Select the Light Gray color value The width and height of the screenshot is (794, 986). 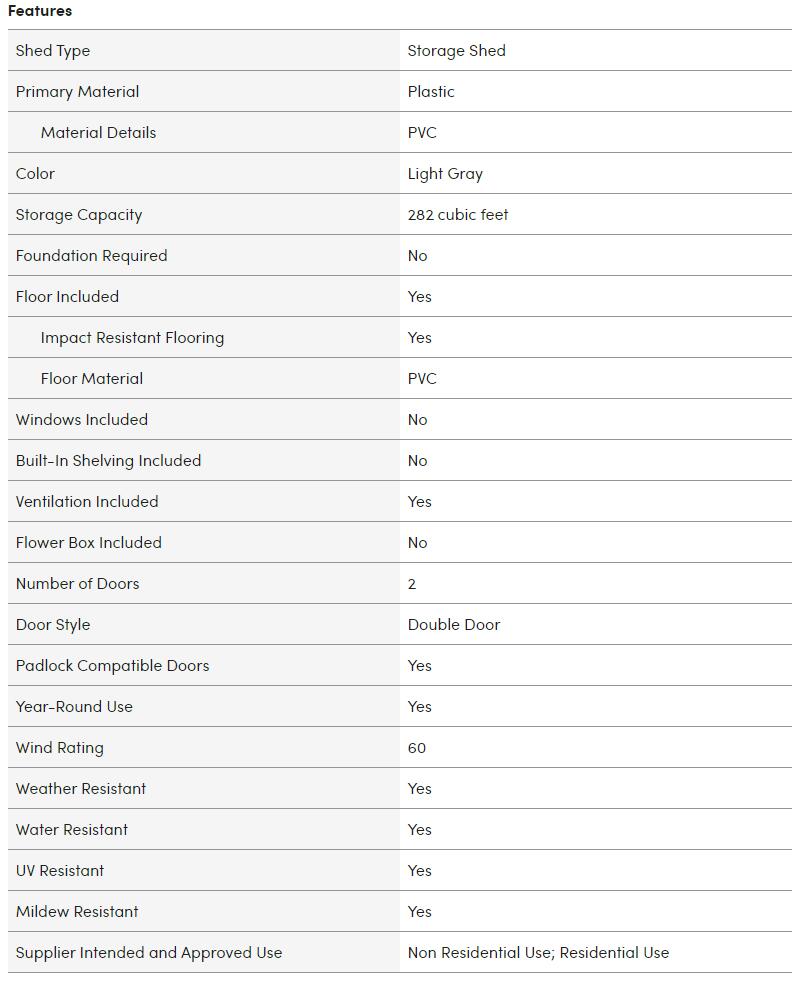pyautogui.click(x=445, y=174)
